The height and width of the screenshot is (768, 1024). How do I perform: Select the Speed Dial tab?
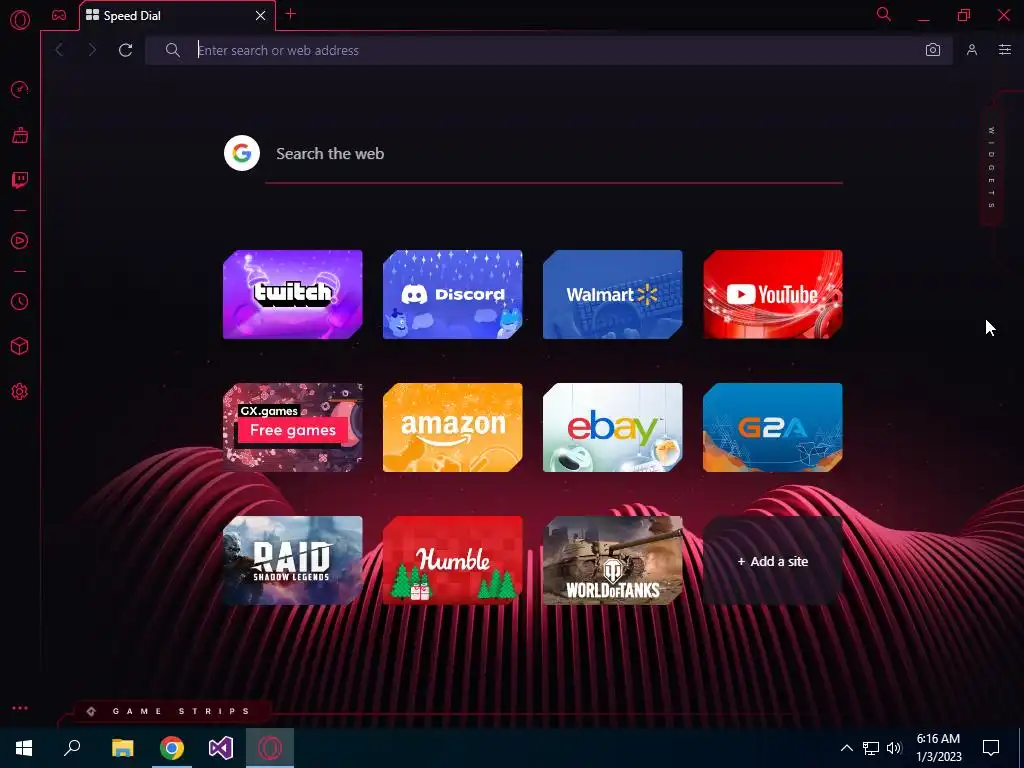[x=177, y=16]
